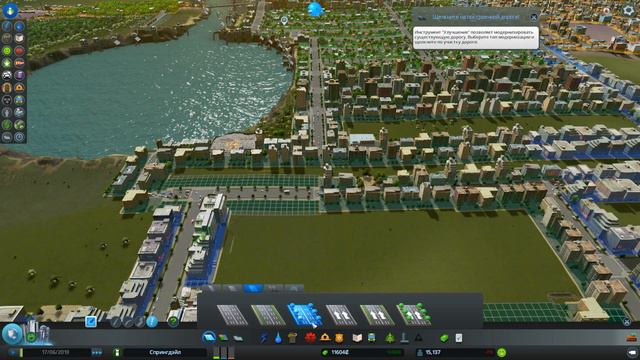Choose the highlighted blue six-lane road
Screen dimensions: 640x360
point(304,315)
